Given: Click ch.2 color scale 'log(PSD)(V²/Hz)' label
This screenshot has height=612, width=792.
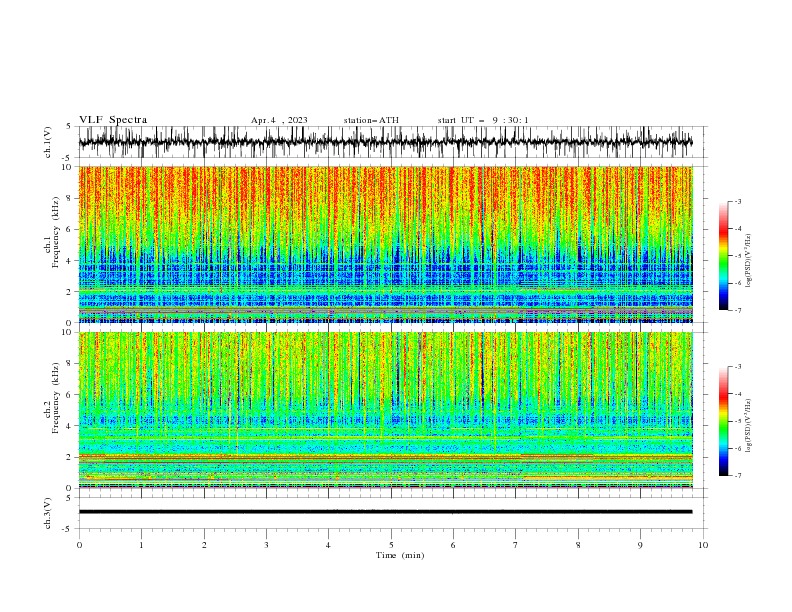Looking at the screenshot, I should pos(749,426).
